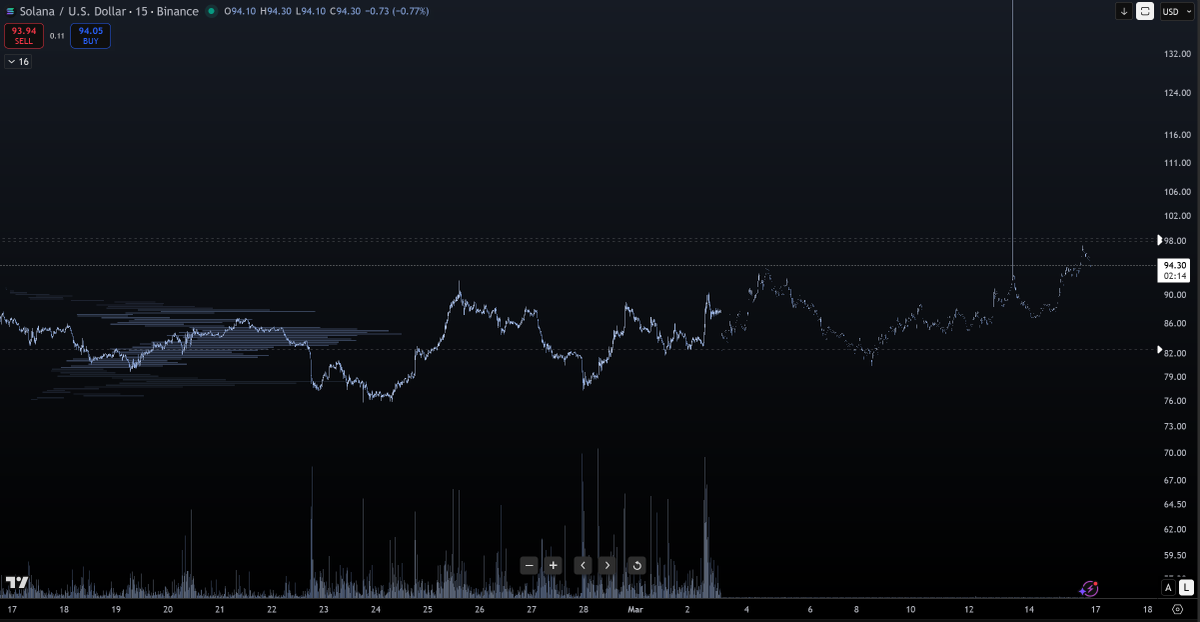Click the 82.00 price level marker on the axis

1173,353
